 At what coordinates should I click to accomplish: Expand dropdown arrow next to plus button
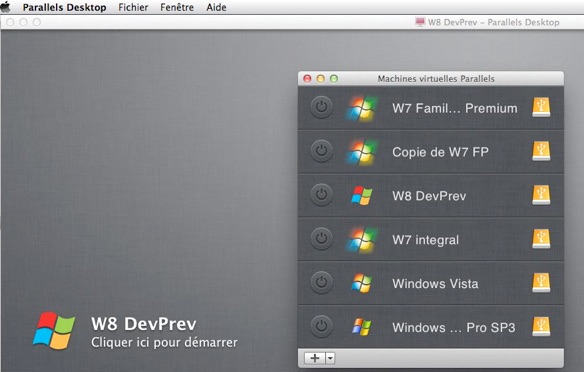pyautogui.click(x=330, y=358)
